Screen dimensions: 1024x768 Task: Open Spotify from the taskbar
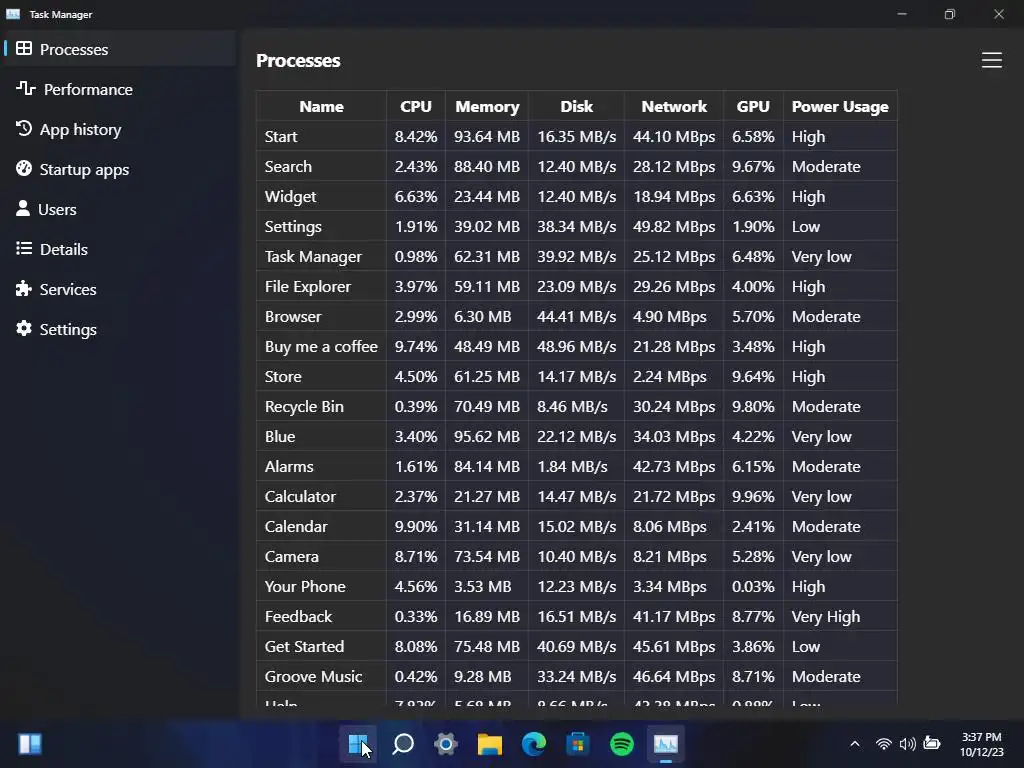[x=622, y=744]
